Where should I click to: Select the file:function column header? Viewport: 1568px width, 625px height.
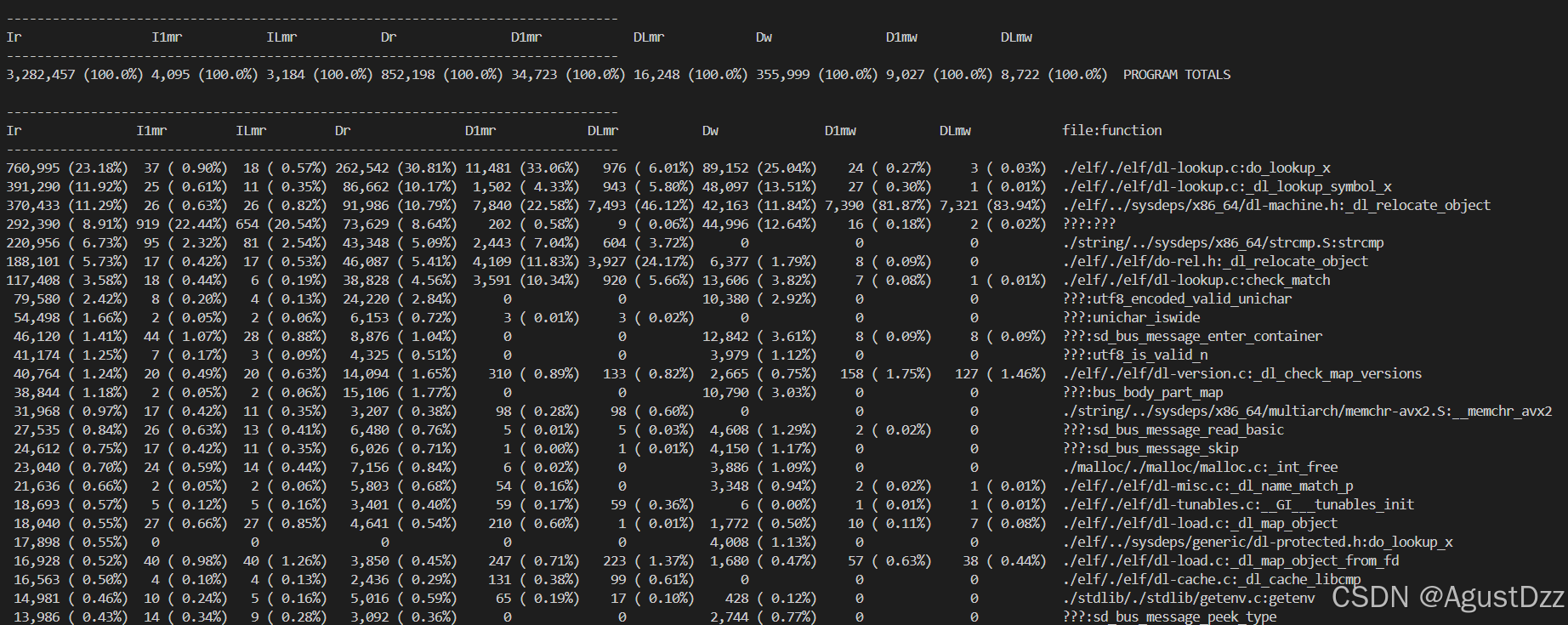[x=1112, y=131]
